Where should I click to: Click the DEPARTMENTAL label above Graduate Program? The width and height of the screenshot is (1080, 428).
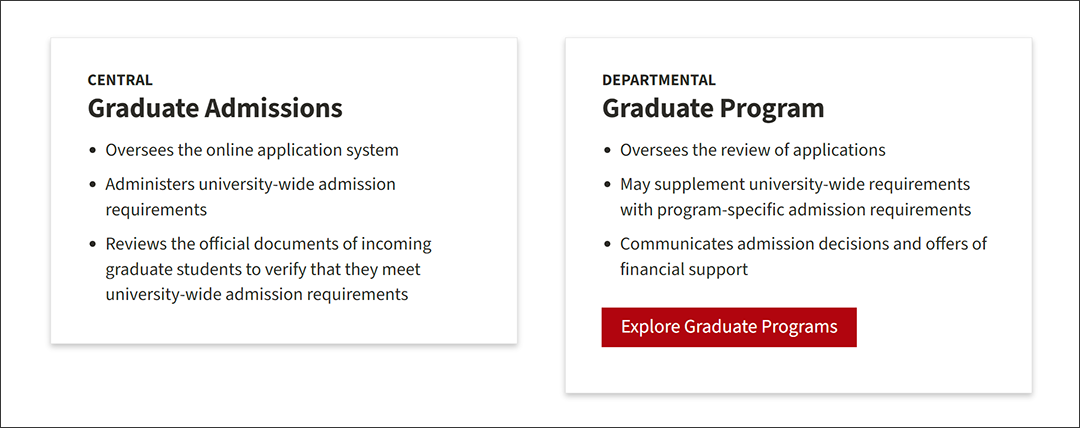coord(658,80)
